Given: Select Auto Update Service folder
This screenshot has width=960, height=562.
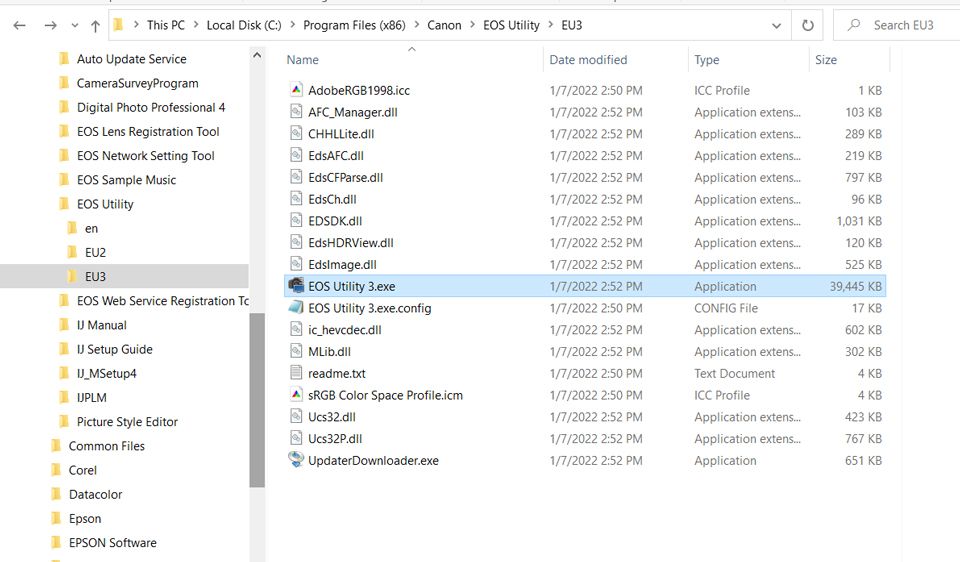Looking at the screenshot, I should pos(131,59).
